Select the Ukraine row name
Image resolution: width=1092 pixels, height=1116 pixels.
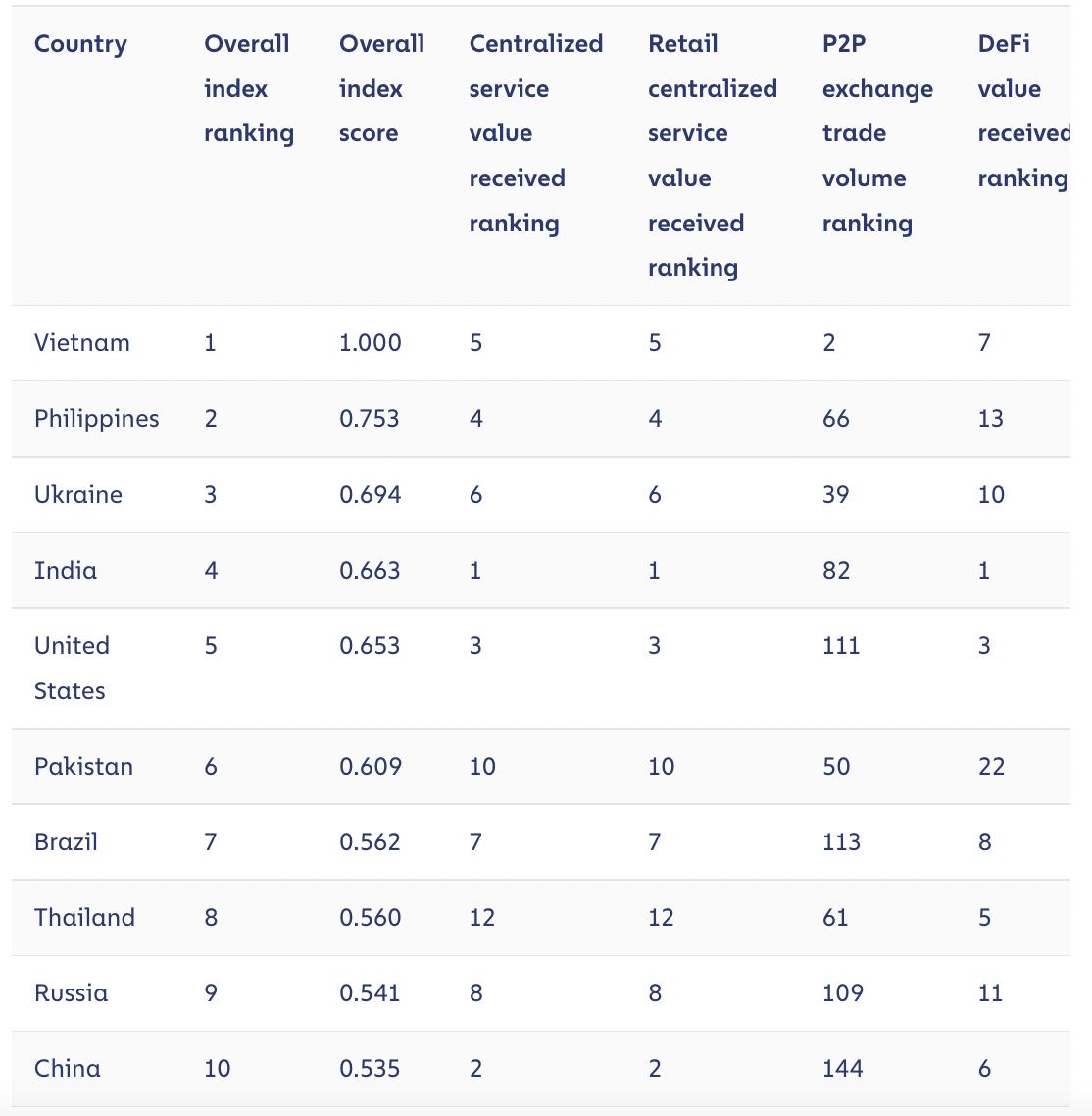[x=78, y=494]
